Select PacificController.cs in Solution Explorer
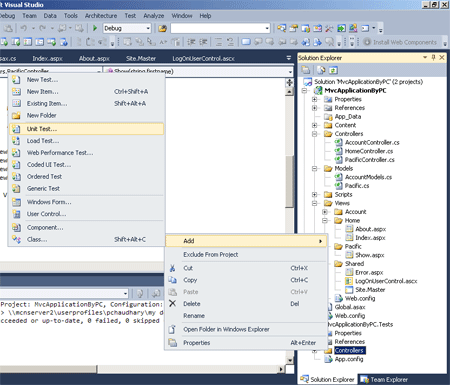The width and height of the screenshot is (450, 385). [x=369, y=160]
